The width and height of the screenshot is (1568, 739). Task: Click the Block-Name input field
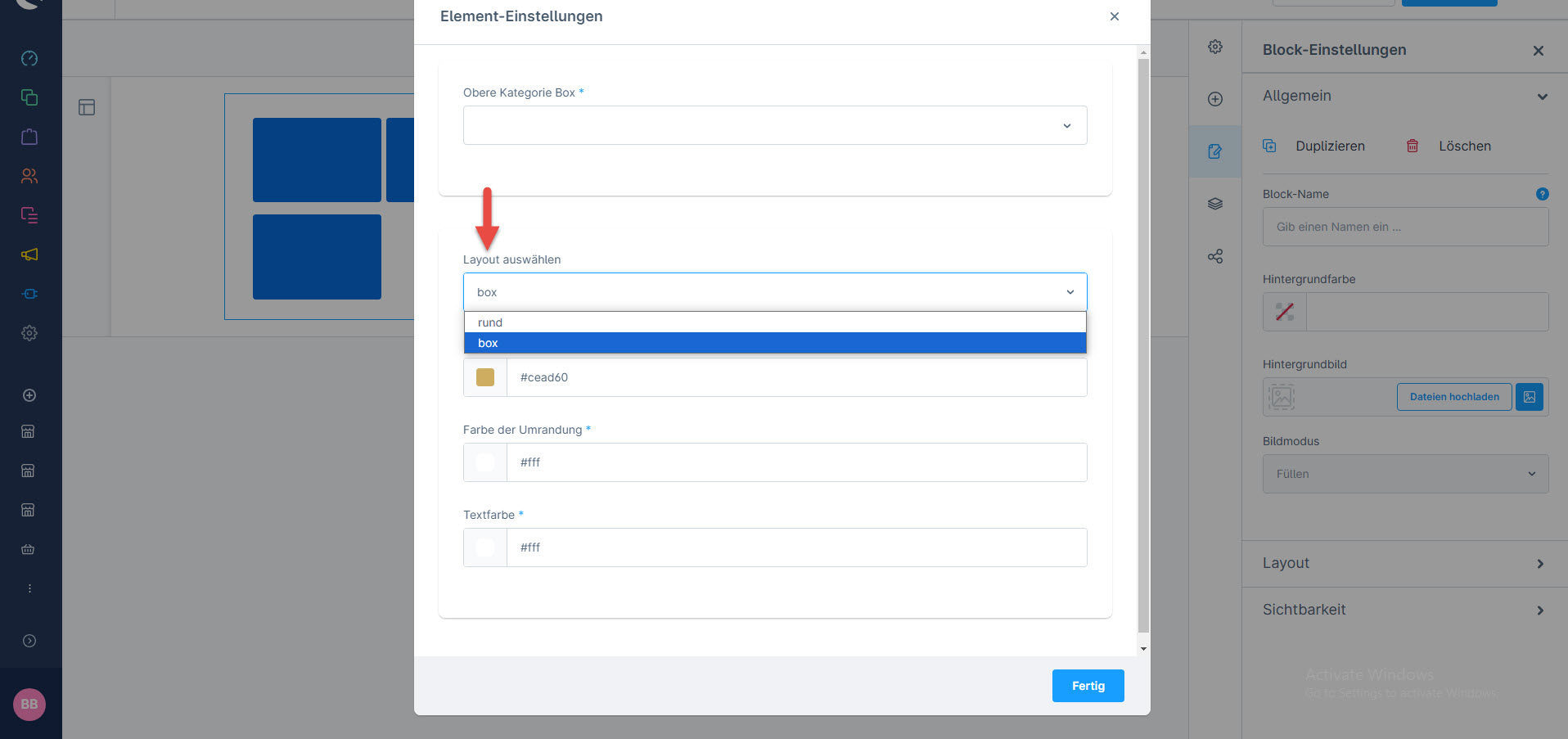[x=1404, y=227]
